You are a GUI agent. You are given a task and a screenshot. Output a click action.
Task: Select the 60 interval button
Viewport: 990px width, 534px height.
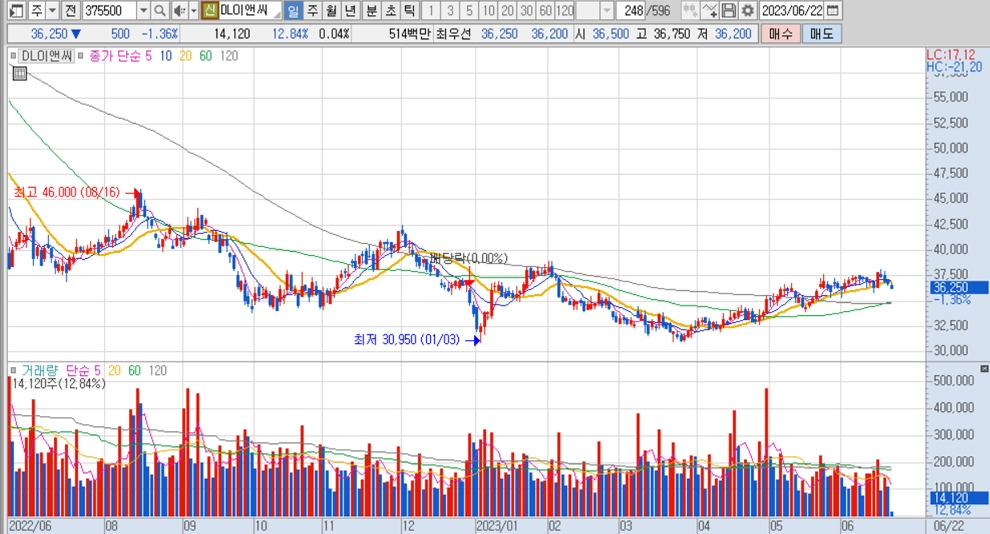pos(546,10)
